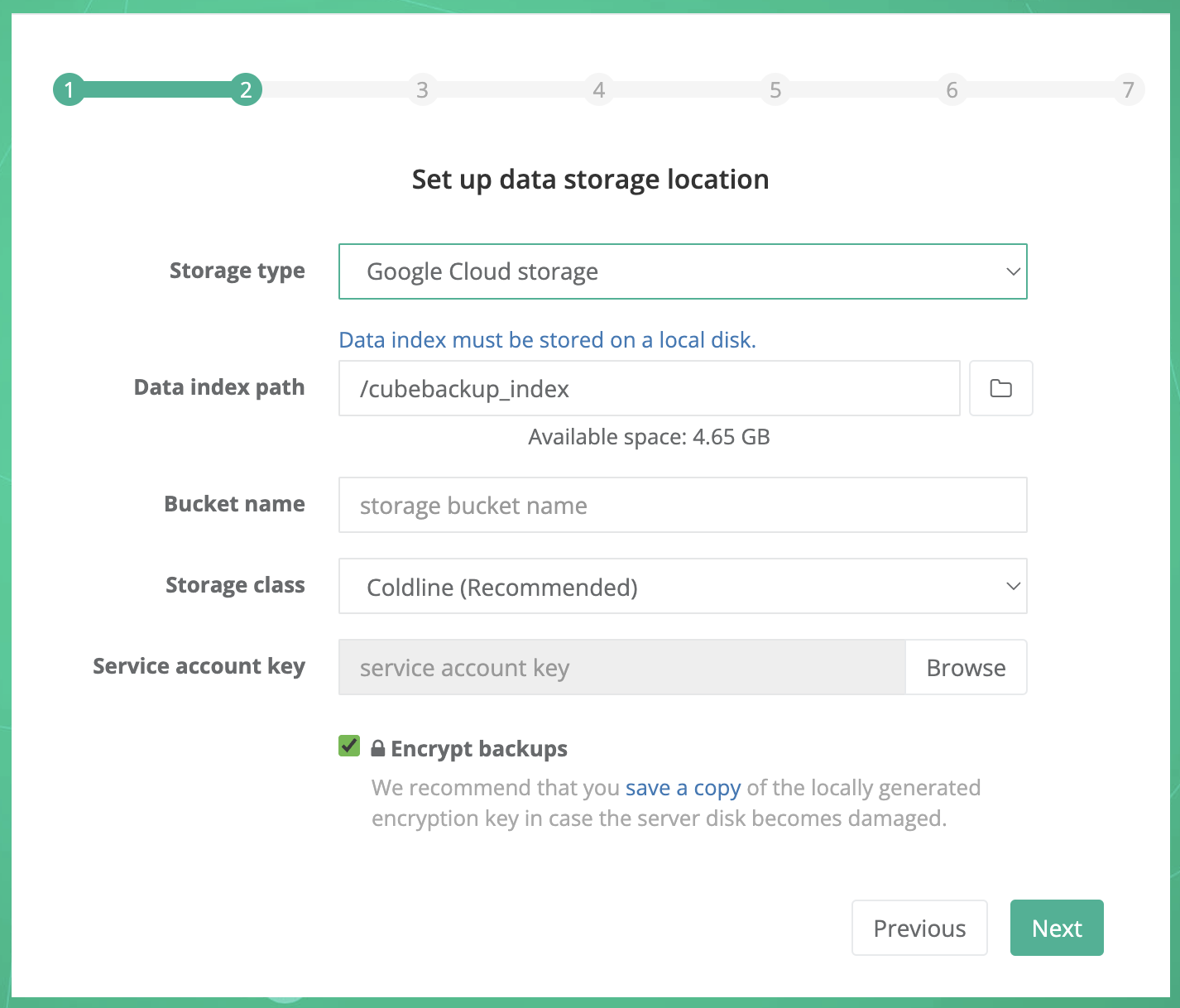
Task: Click step 6 circle in the progress bar
Action: [x=952, y=89]
